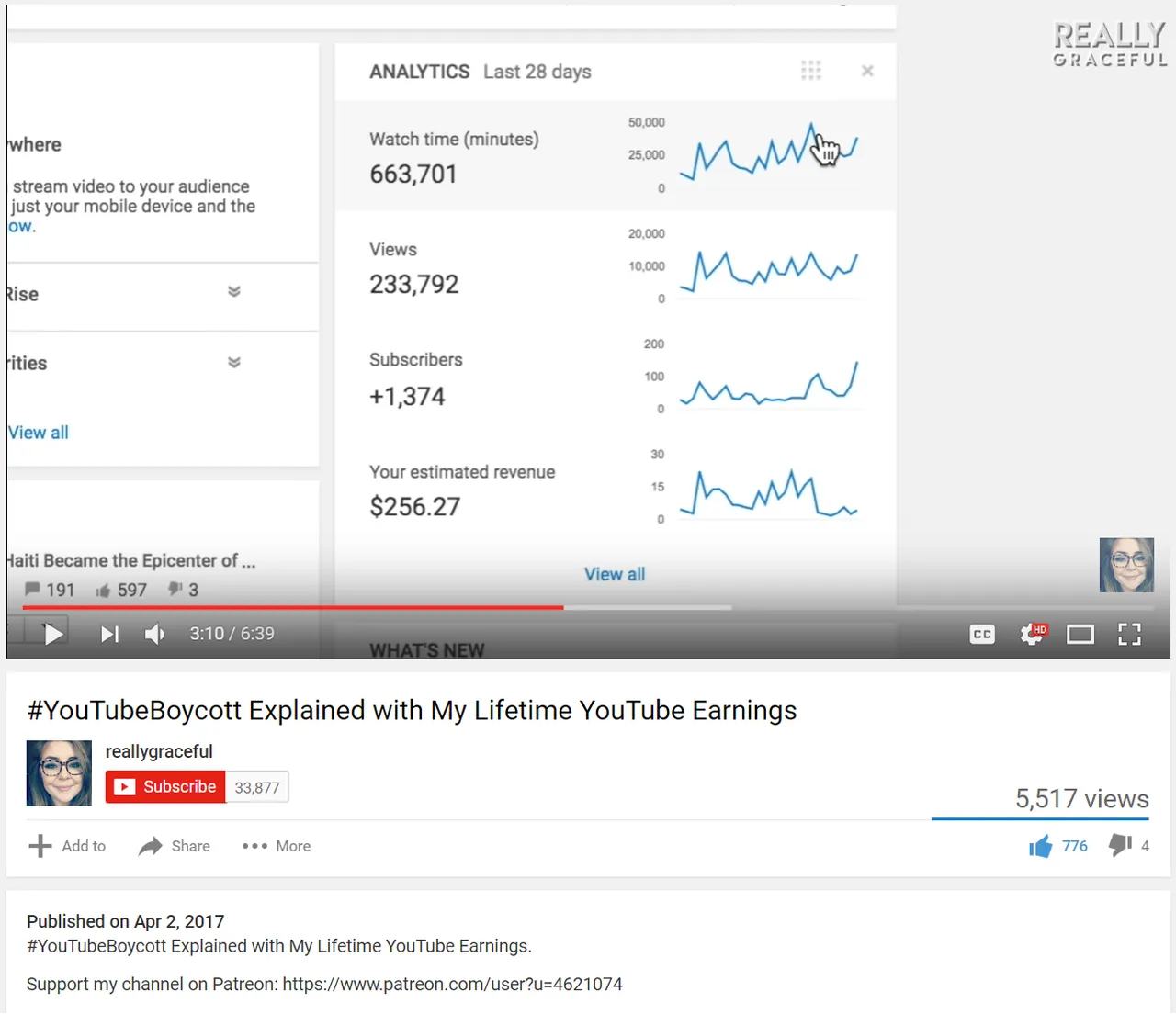Play the video
Viewport: 1176px width, 1014px height.
[53, 634]
